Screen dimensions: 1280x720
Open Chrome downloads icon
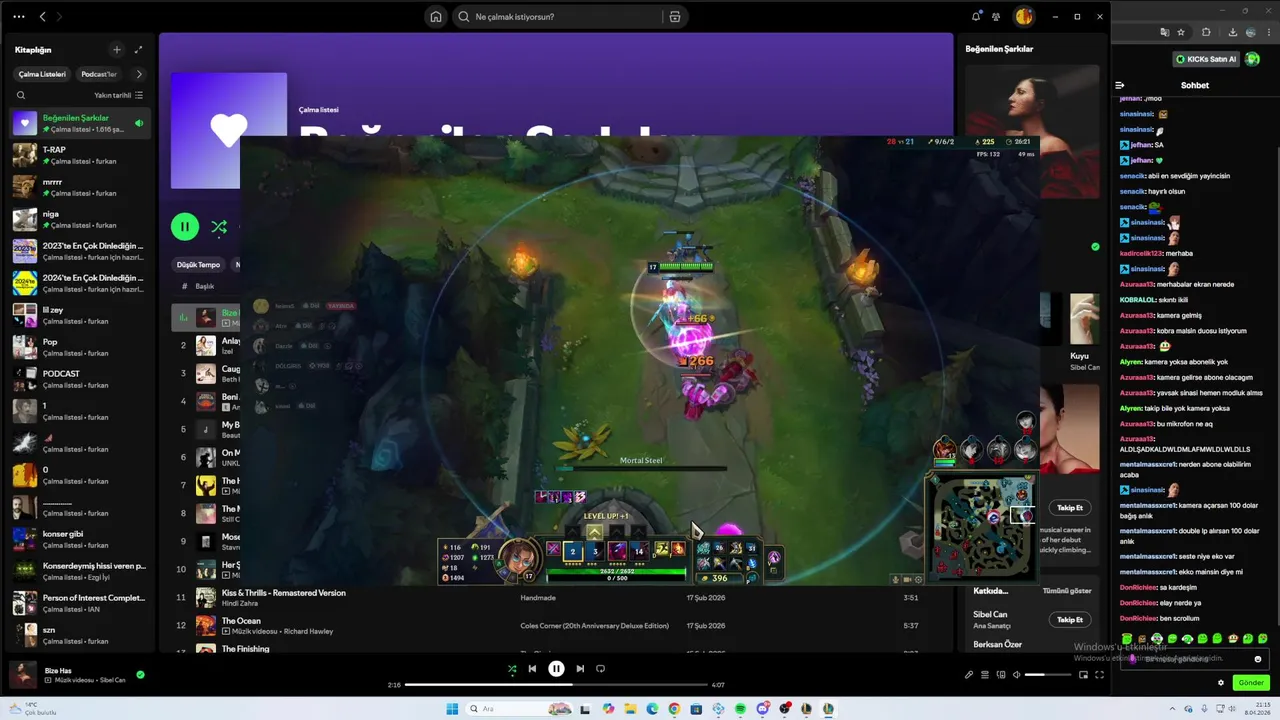tap(1233, 32)
